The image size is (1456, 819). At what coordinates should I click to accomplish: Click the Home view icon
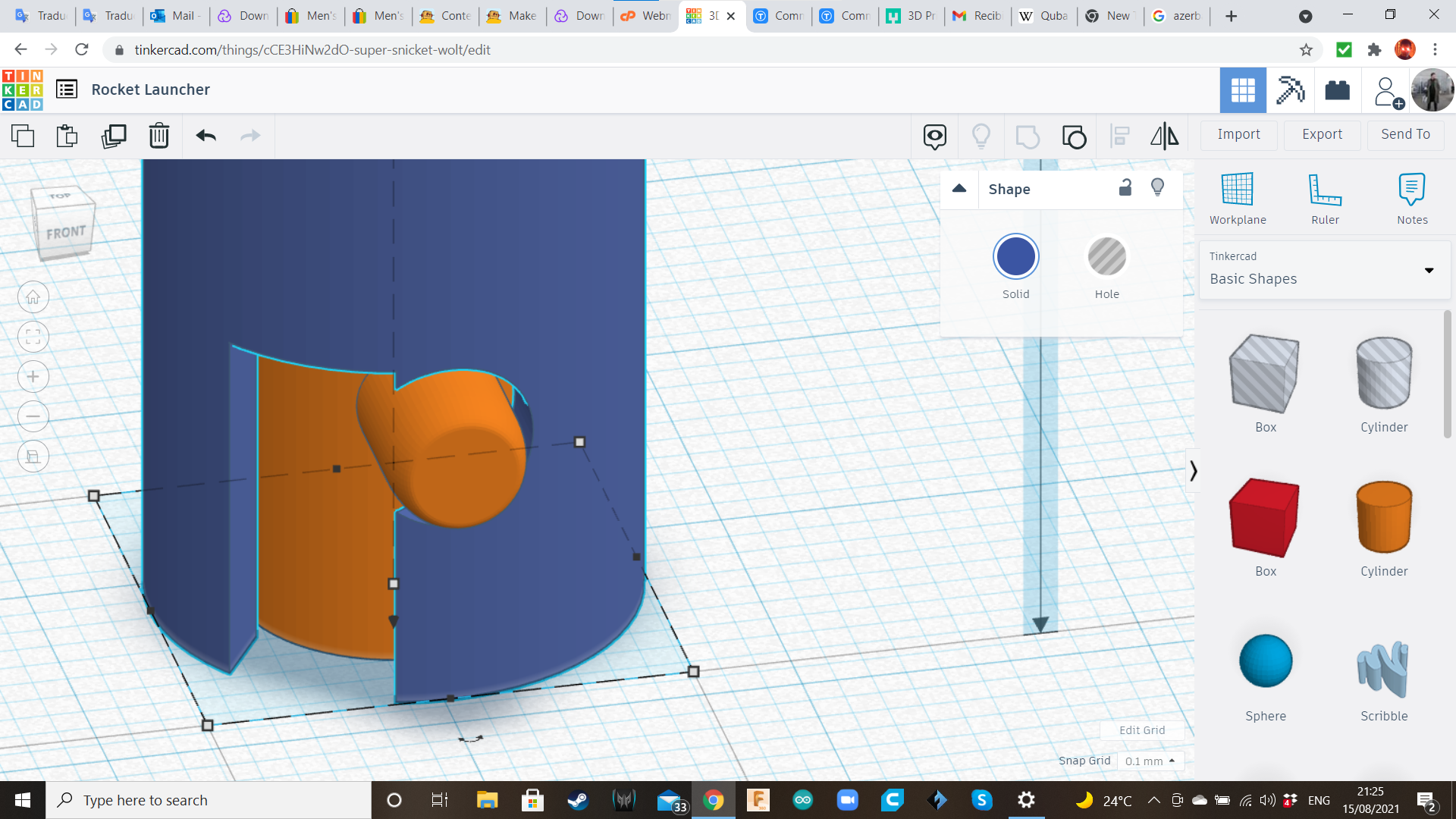[x=33, y=297]
